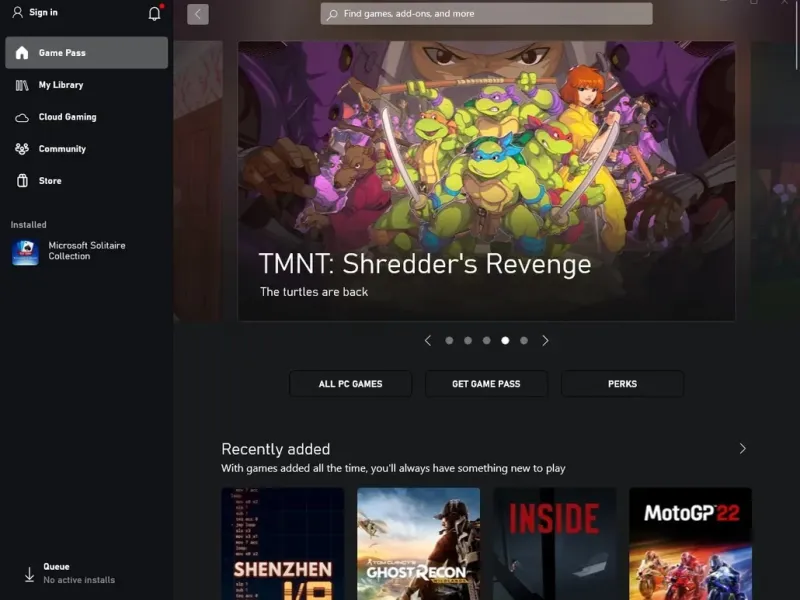Click the No active installs text
This screenshot has width=800, height=600.
(x=79, y=580)
